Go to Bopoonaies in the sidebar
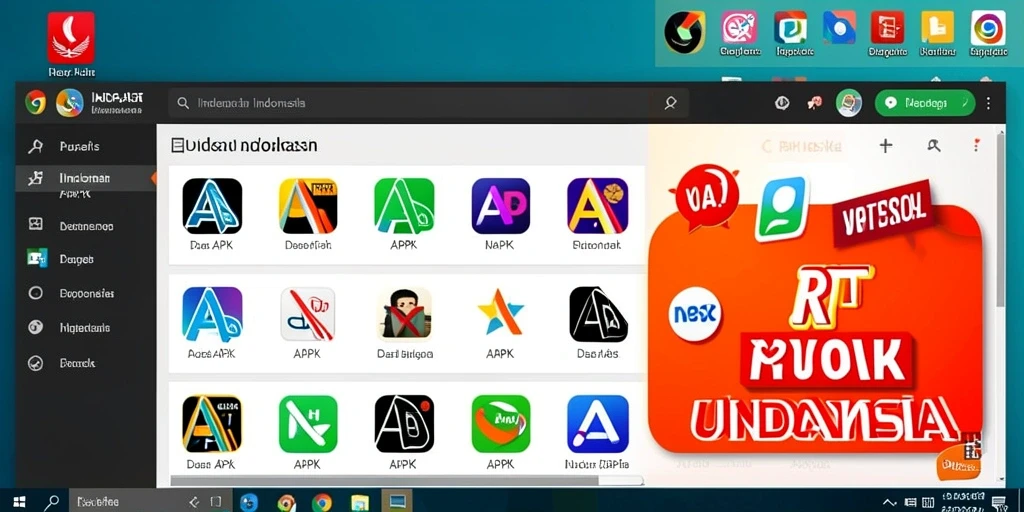 (x=86, y=293)
